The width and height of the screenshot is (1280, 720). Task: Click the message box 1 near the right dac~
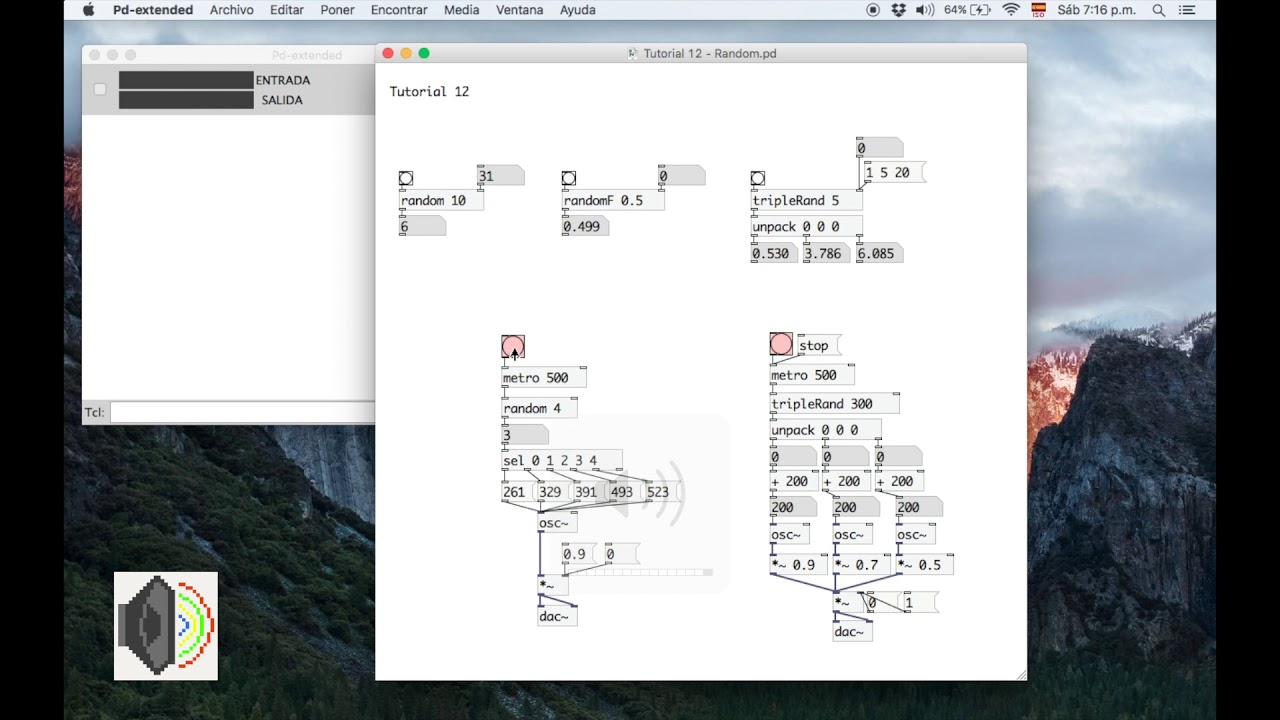click(920, 603)
